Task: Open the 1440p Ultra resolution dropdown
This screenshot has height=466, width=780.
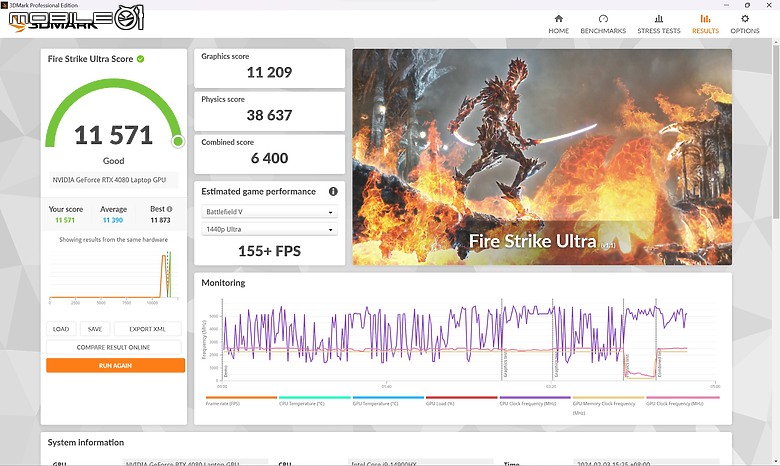Action: click(x=269, y=229)
